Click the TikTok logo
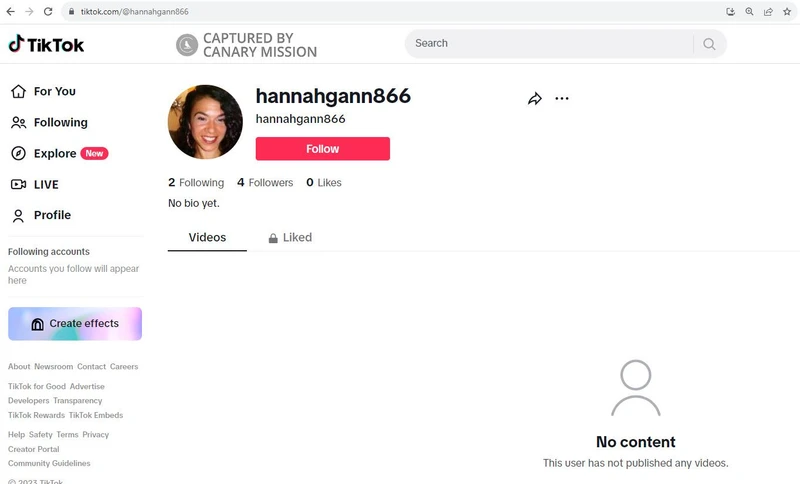Image resolution: width=800 pixels, height=484 pixels. (x=46, y=44)
